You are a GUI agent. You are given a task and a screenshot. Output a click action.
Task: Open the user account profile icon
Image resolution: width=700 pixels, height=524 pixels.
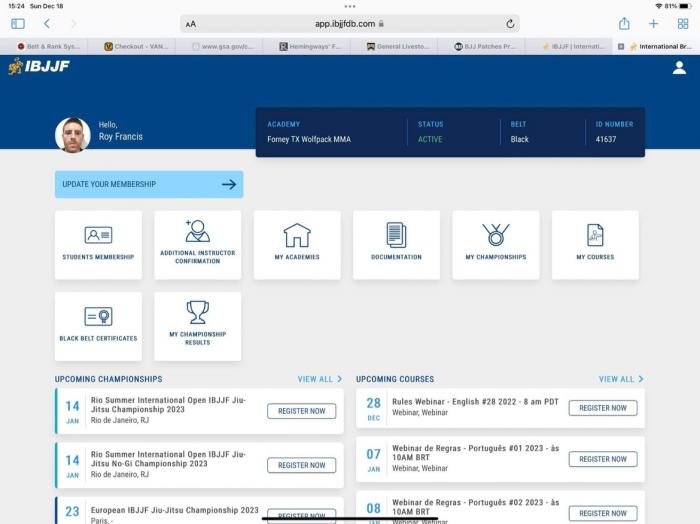pos(679,68)
